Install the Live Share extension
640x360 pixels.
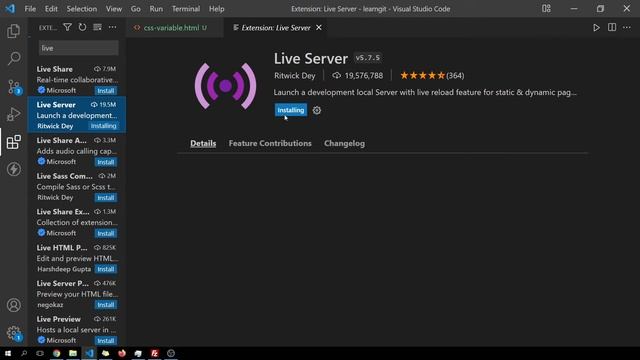106,91
